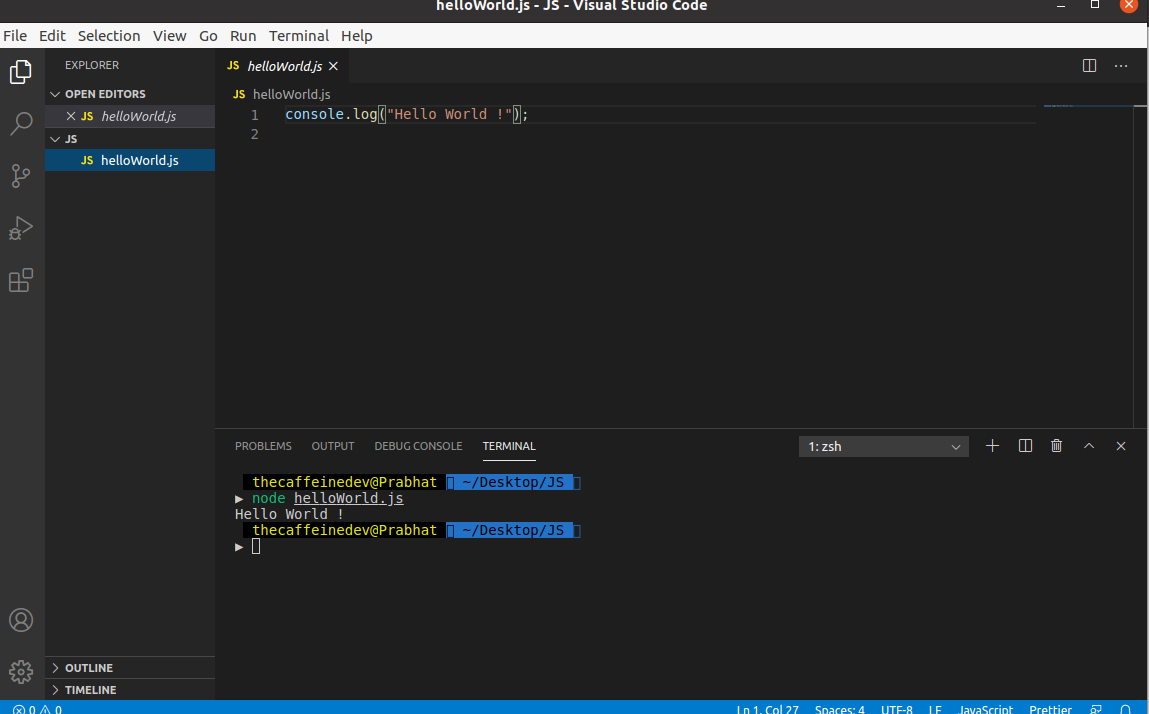Open the Run and Debug view
This screenshot has width=1149, height=714.
coord(21,228)
